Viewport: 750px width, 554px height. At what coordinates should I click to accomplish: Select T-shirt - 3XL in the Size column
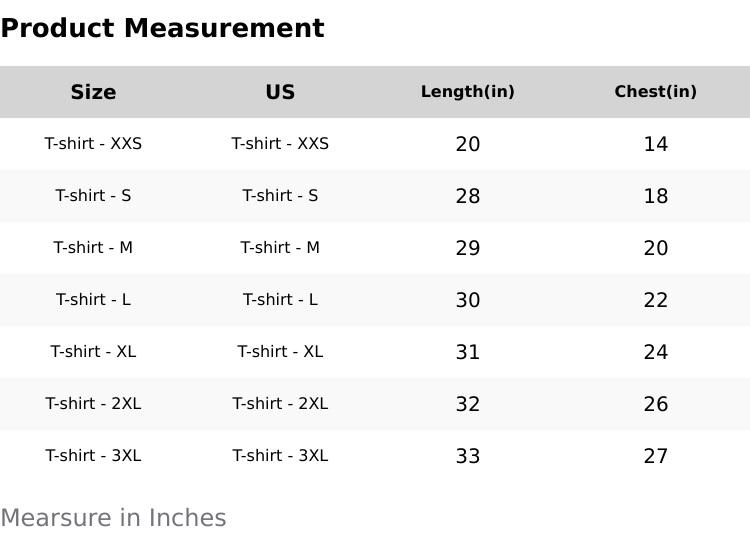point(93,456)
